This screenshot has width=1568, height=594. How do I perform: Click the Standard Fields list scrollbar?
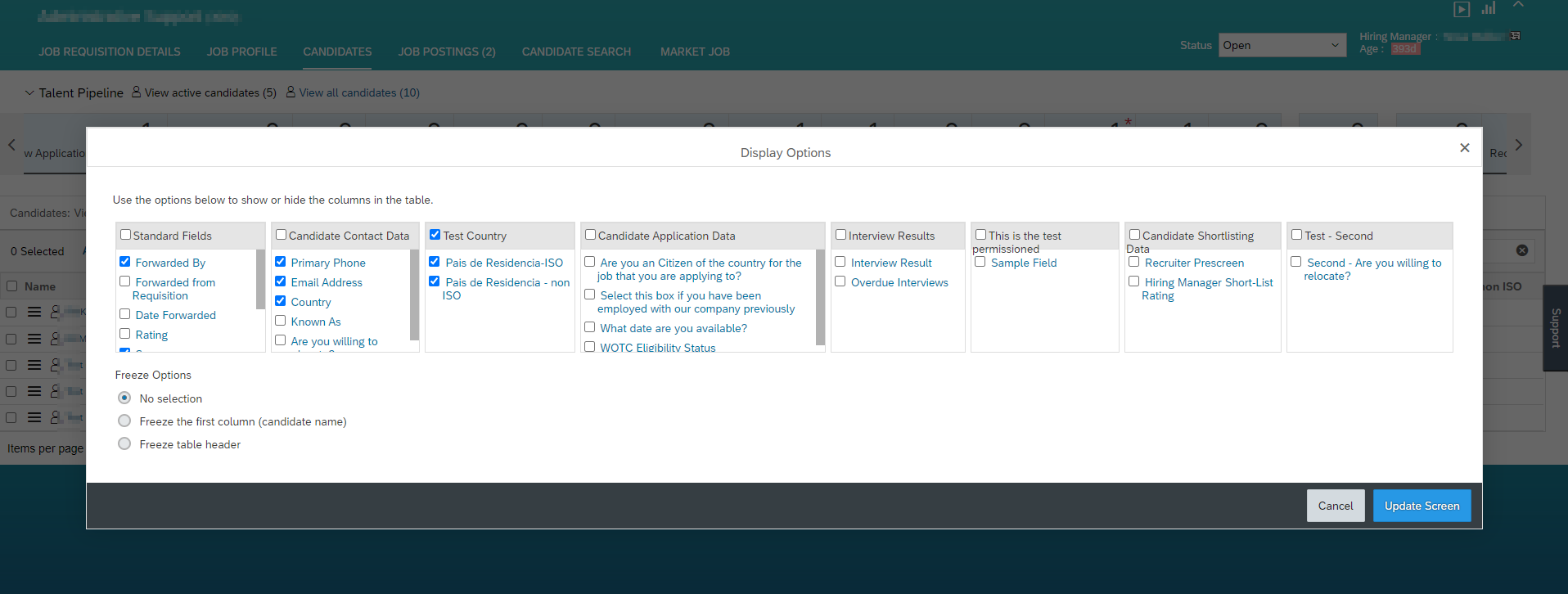coord(260,280)
